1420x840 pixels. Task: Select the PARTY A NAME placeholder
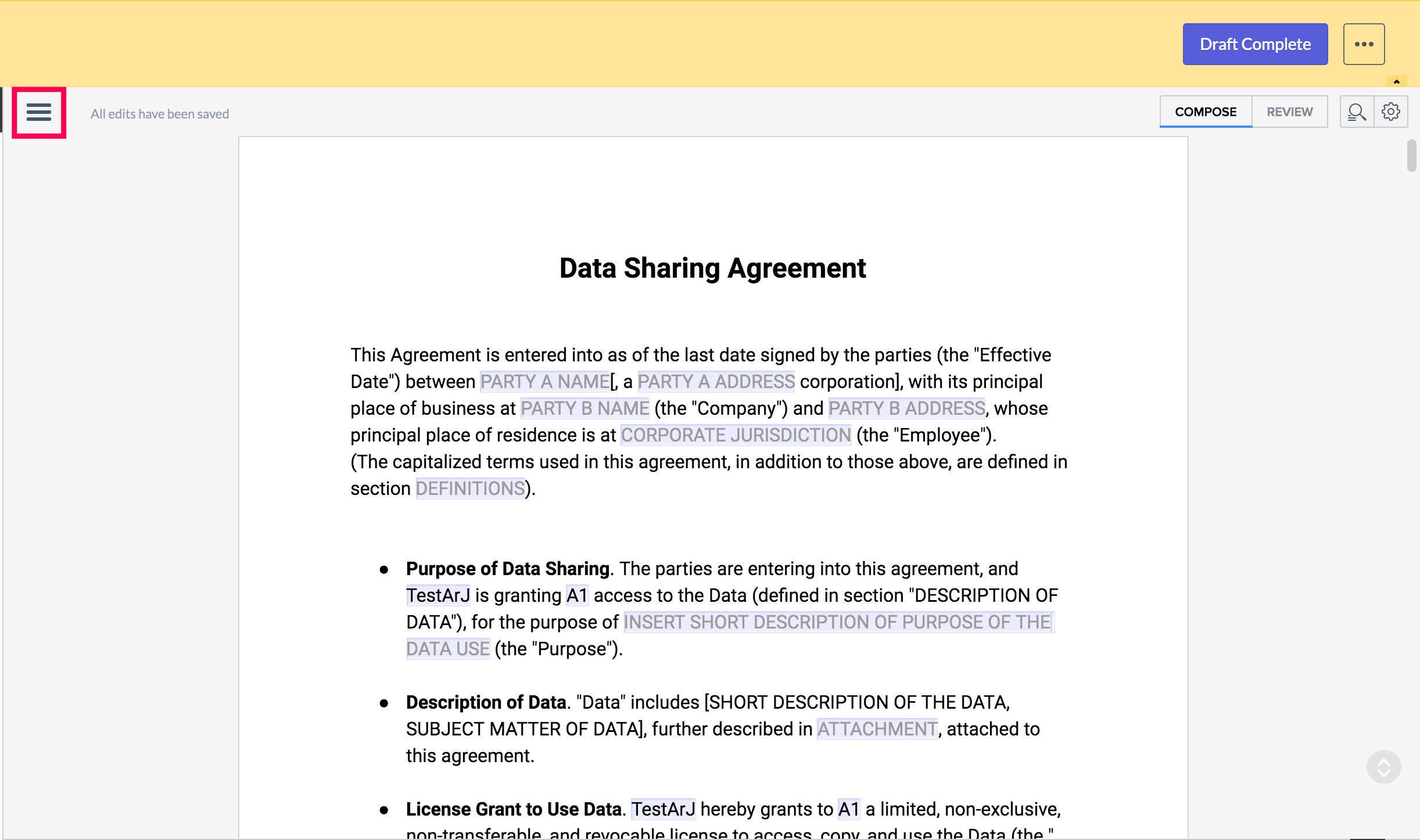544,381
